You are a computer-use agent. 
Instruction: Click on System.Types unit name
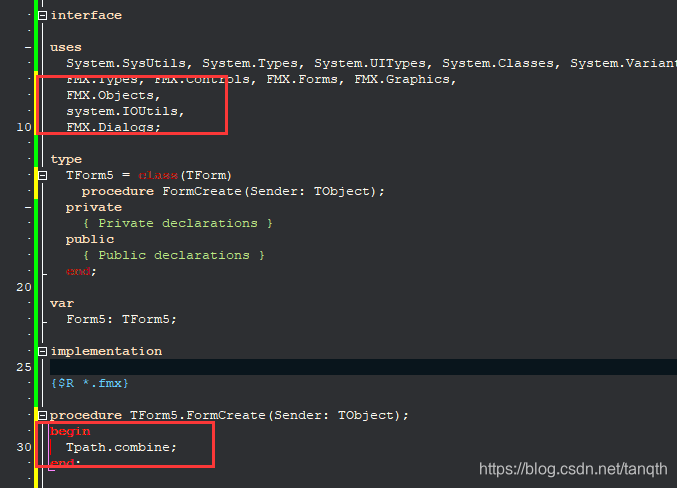pos(250,63)
